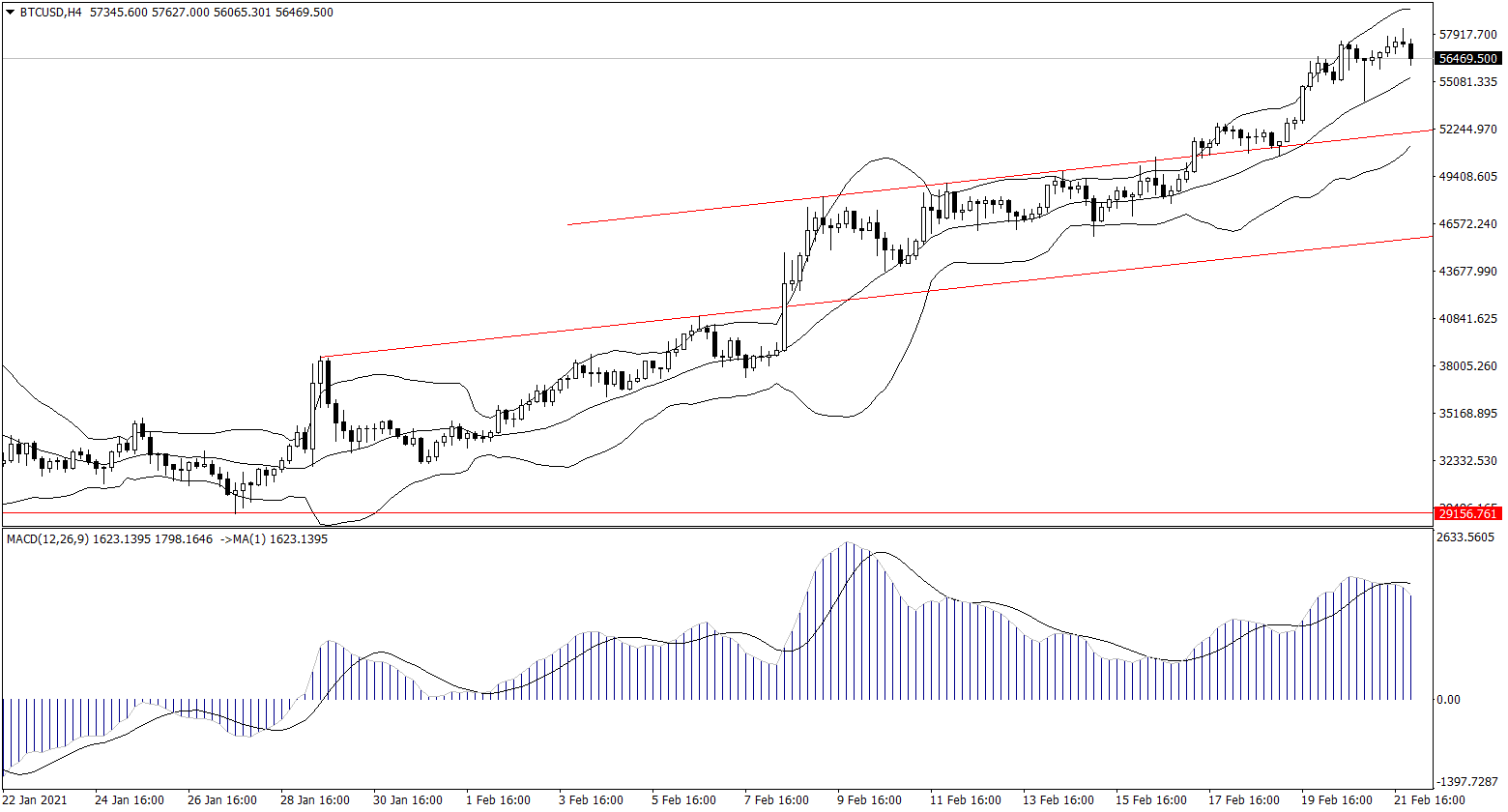Select the current price label 56469.500

(1467, 59)
